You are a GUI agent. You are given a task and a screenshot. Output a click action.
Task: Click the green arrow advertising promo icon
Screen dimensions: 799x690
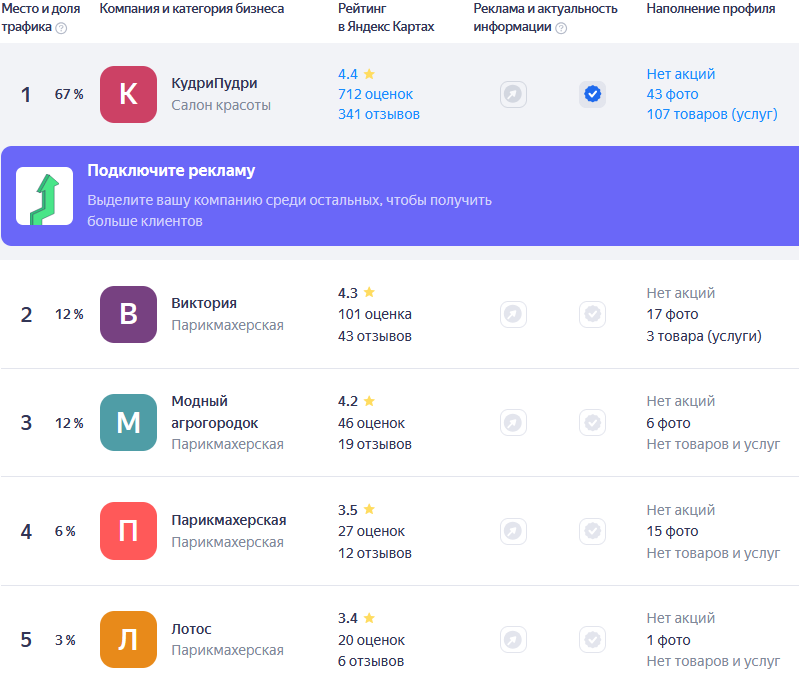(x=44, y=196)
